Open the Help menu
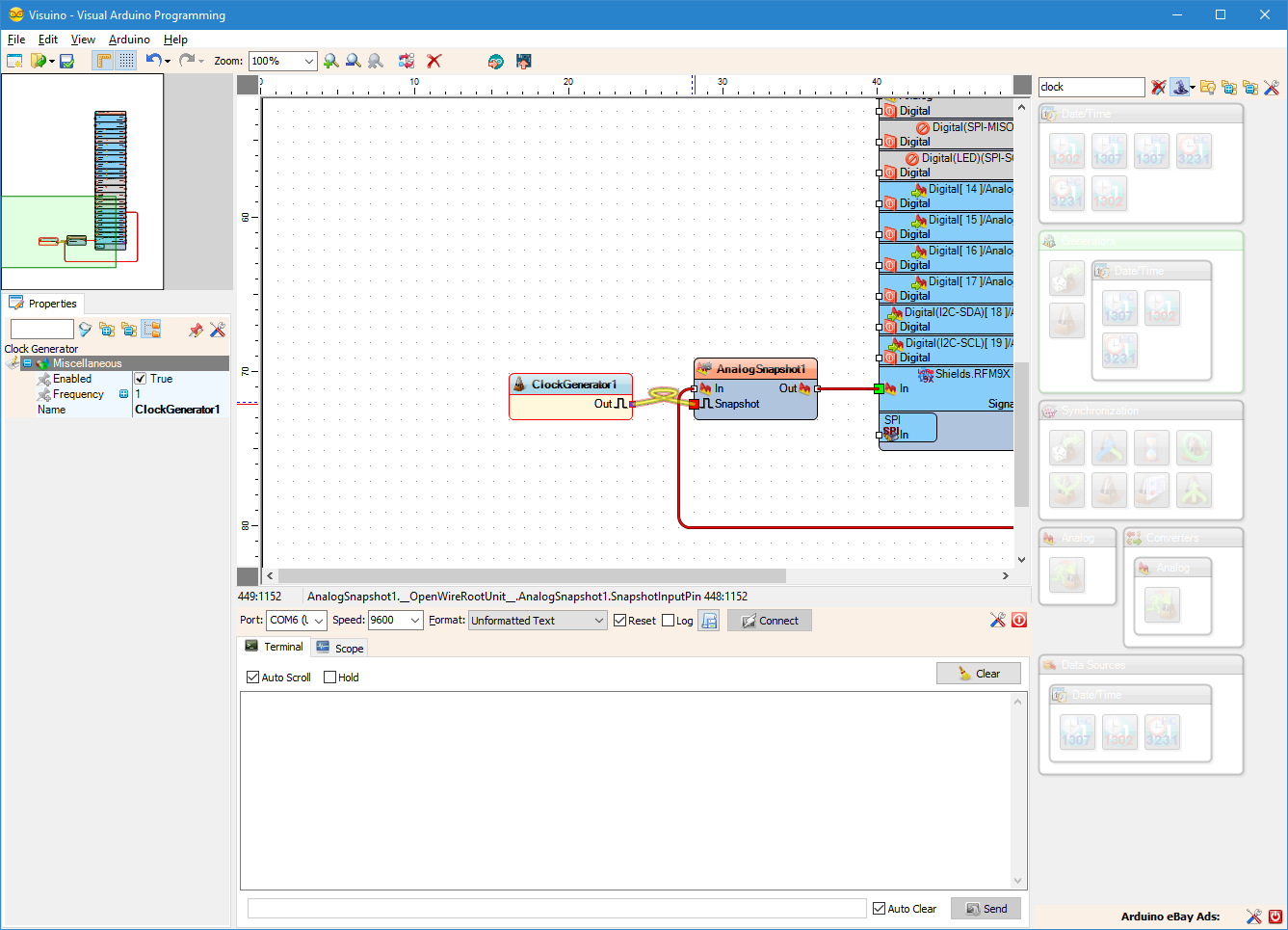This screenshot has height=930, width=1288. tap(175, 40)
